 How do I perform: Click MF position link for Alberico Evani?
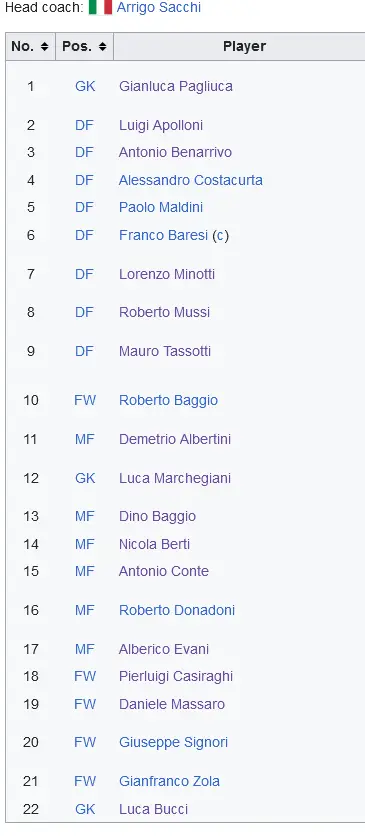[85, 649]
